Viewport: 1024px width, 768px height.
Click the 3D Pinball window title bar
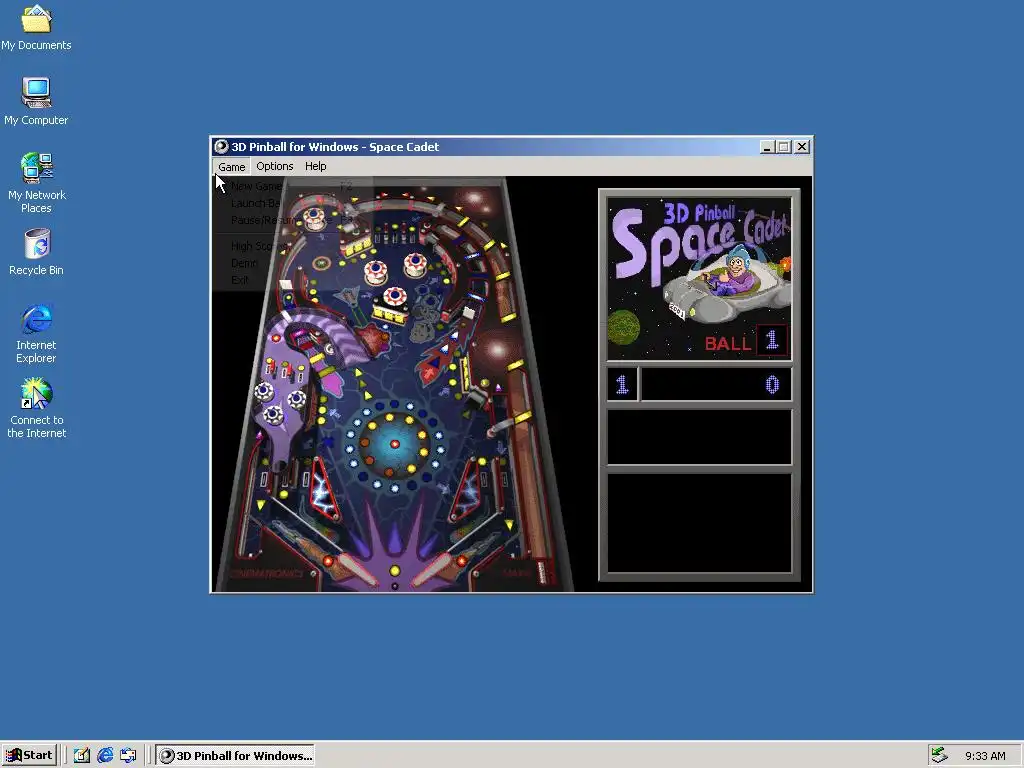click(511, 147)
